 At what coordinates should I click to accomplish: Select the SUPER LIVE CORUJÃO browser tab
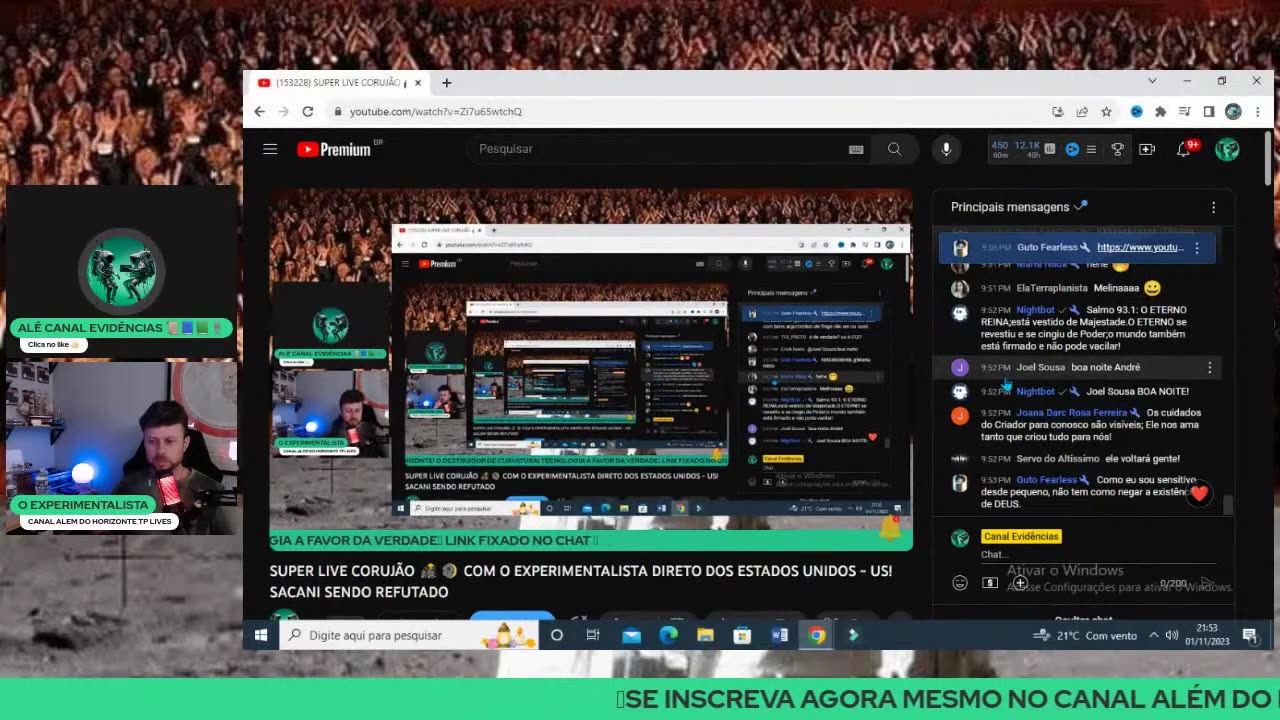click(x=339, y=82)
